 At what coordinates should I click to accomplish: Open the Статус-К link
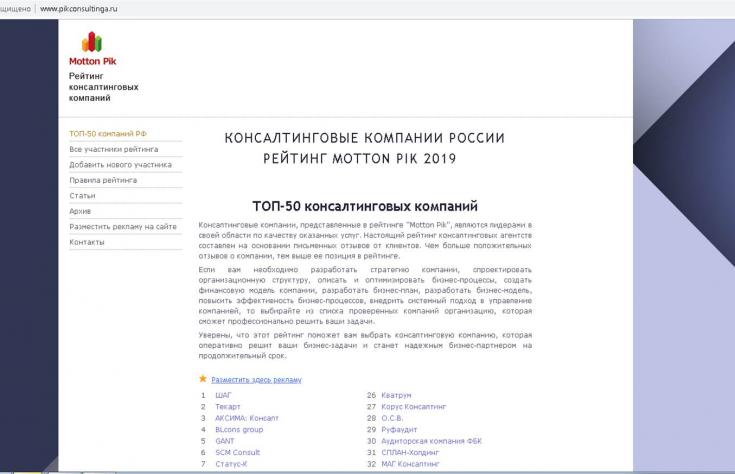[231, 464]
